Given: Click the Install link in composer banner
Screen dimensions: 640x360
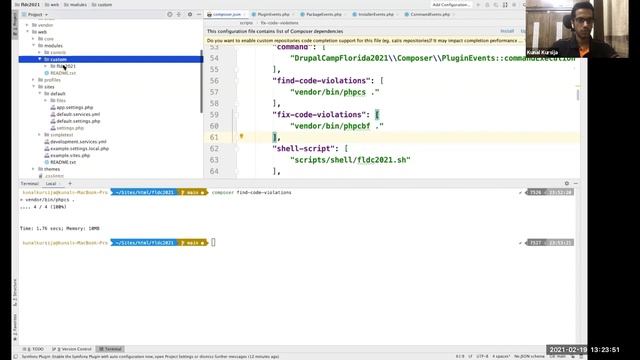Looking at the screenshot, I should coord(507,31).
